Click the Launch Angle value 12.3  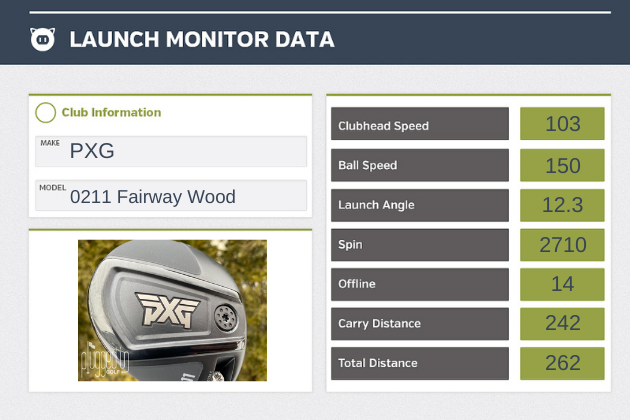pos(562,205)
